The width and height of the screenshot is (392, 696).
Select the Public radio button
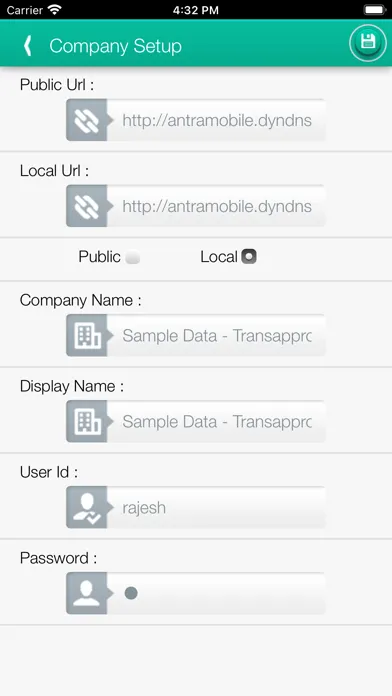coord(132,257)
